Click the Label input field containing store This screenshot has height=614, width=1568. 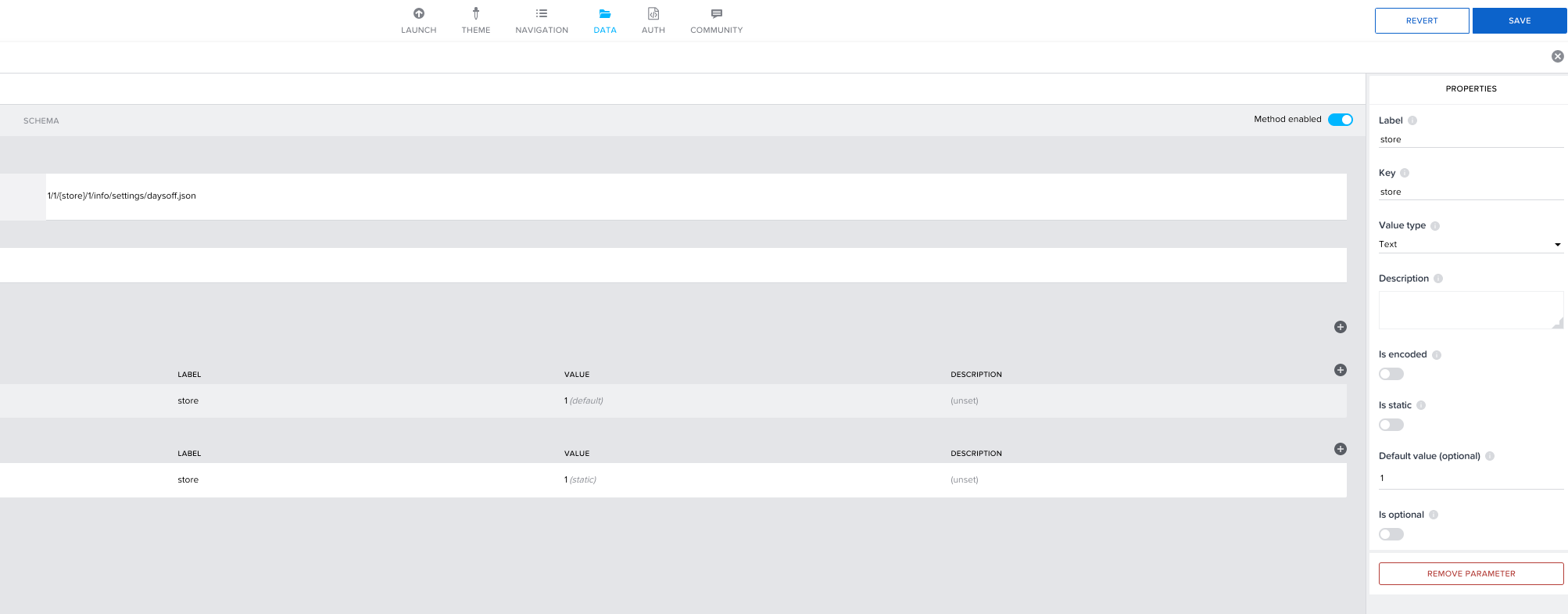pyautogui.click(x=1471, y=139)
